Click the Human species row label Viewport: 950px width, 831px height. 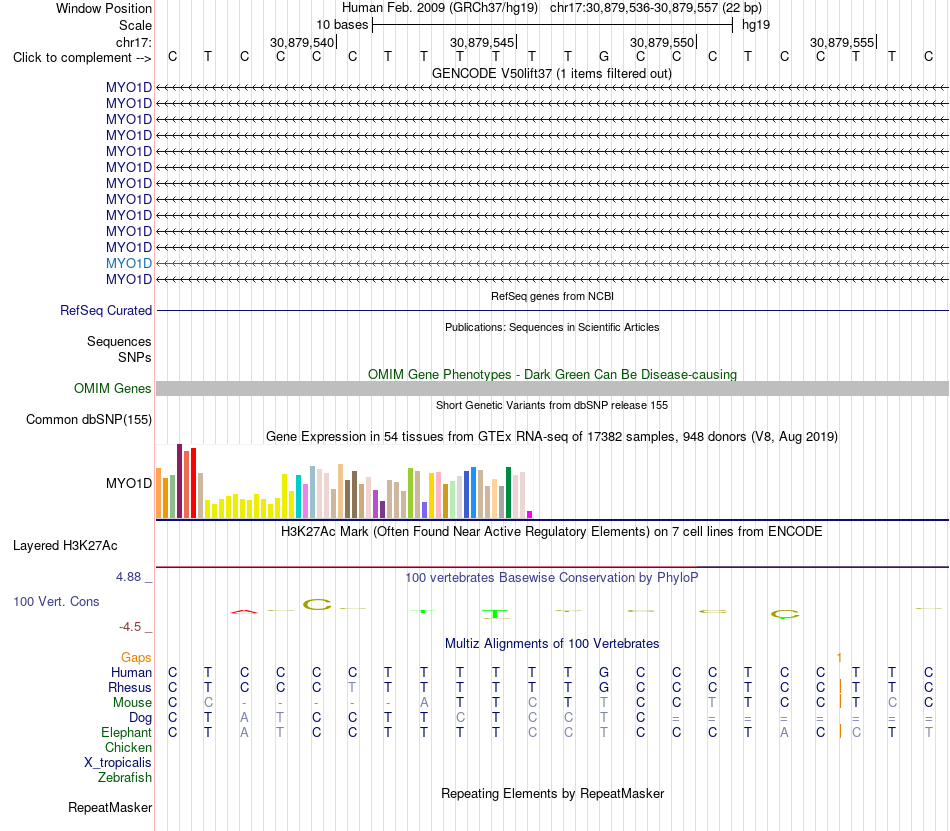pyautogui.click(x=131, y=672)
